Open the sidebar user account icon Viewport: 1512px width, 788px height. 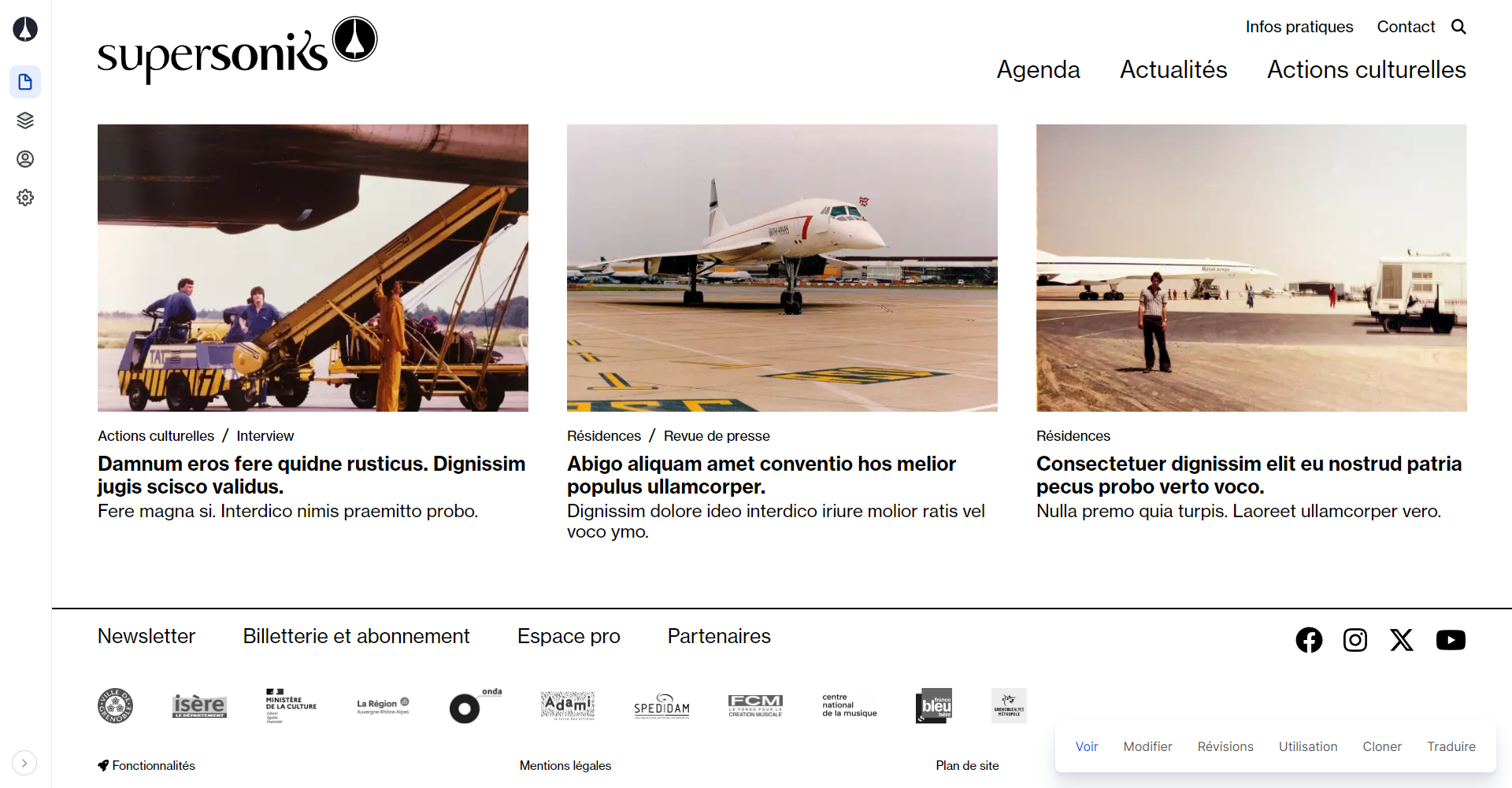coord(25,159)
